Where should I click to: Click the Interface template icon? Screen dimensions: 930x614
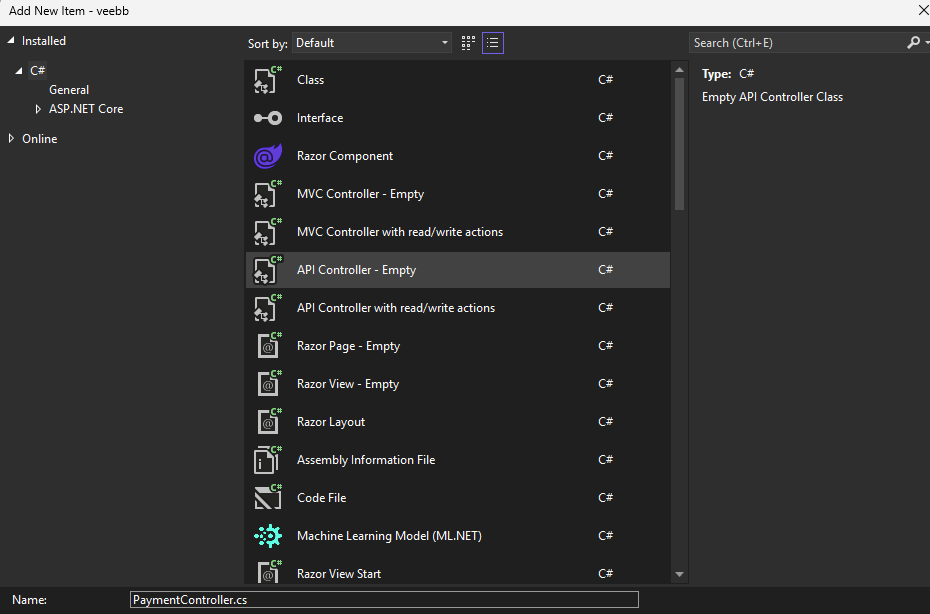pos(267,118)
